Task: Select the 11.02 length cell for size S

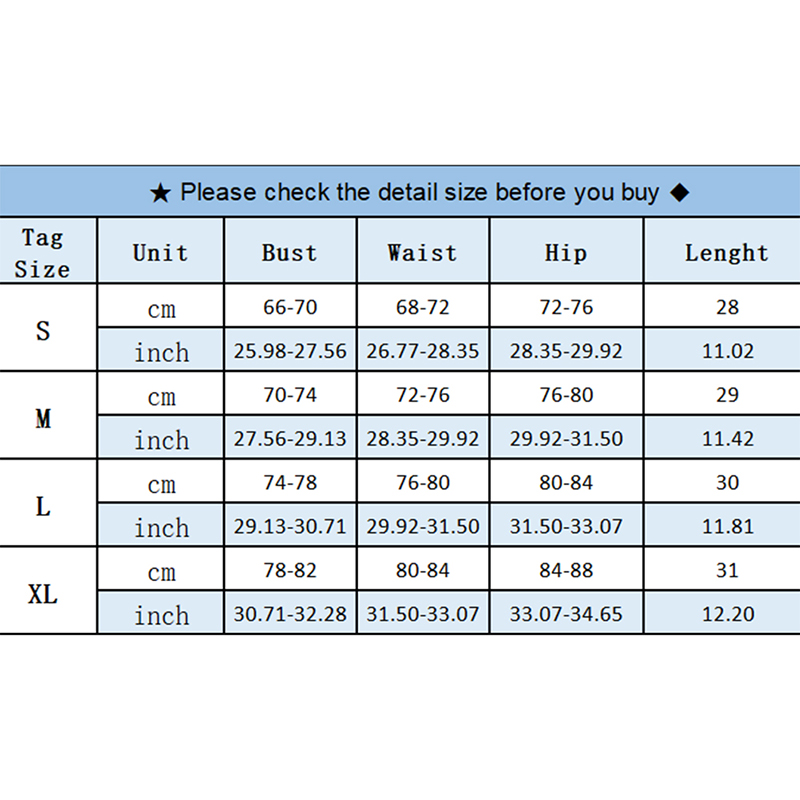Action: tap(727, 351)
